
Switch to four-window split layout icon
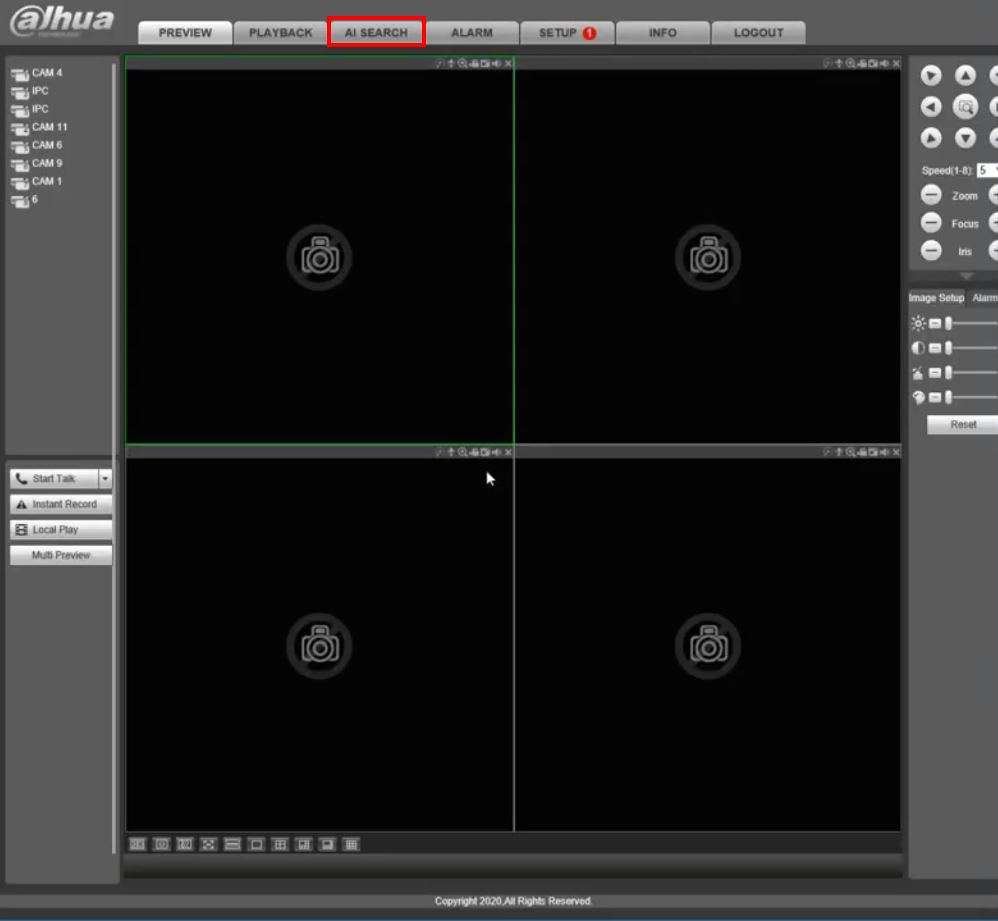(x=279, y=845)
